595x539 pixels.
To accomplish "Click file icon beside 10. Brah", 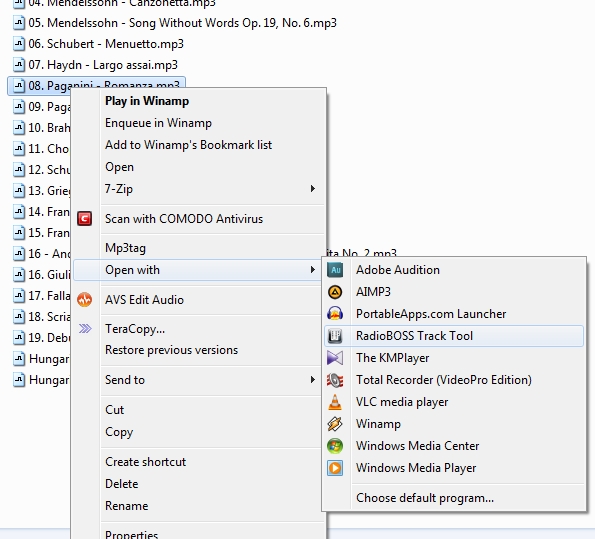I will coord(19,128).
